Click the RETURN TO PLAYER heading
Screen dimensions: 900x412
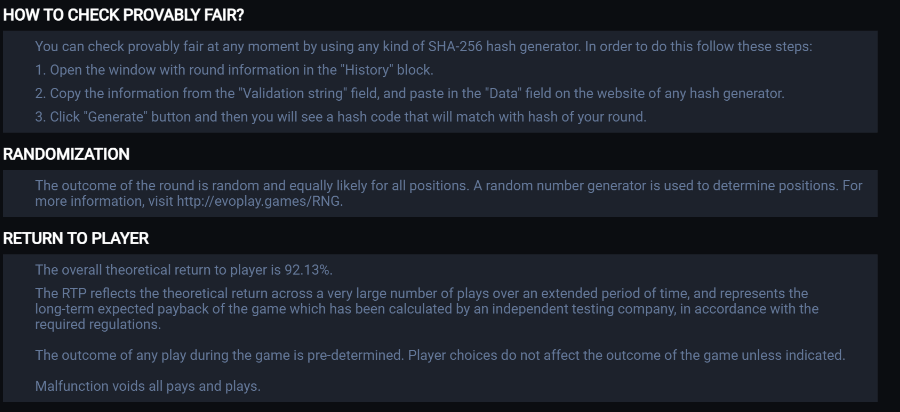(x=76, y=238)
